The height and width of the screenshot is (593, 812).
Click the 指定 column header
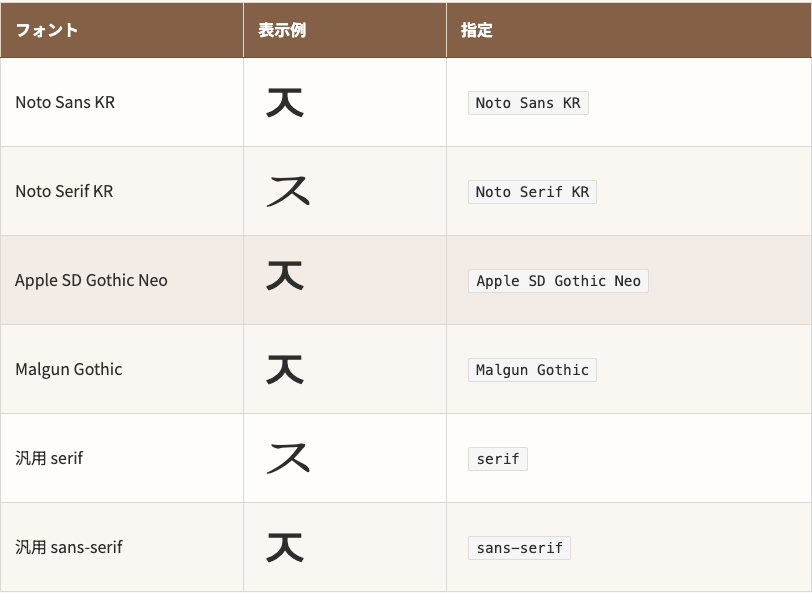click(x=477, y=30)
